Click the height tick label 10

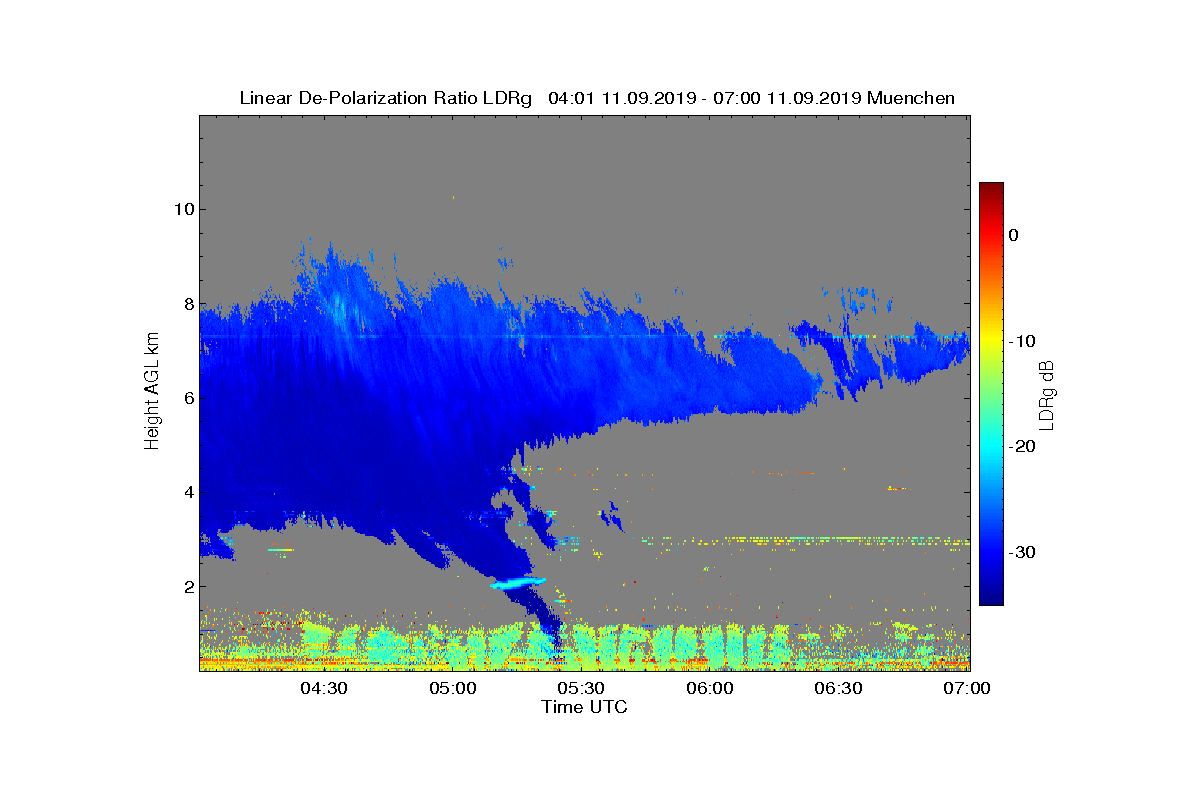[182, 209]
